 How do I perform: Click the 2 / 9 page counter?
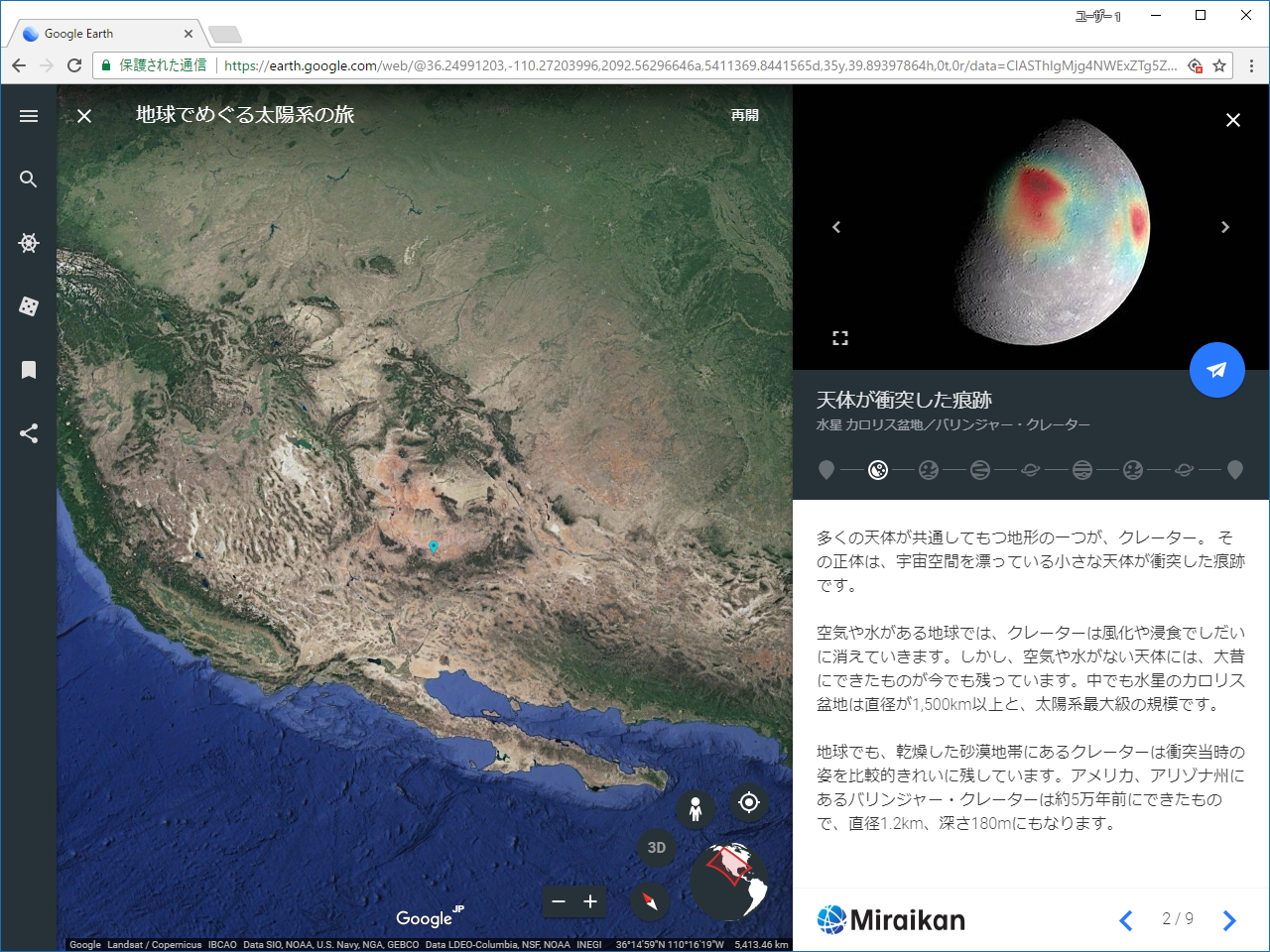[1178, 919]
